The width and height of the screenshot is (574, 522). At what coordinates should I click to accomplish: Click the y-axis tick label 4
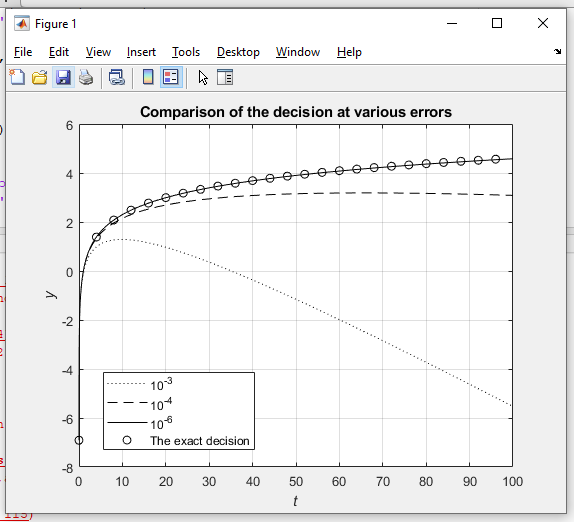[70, 175]
